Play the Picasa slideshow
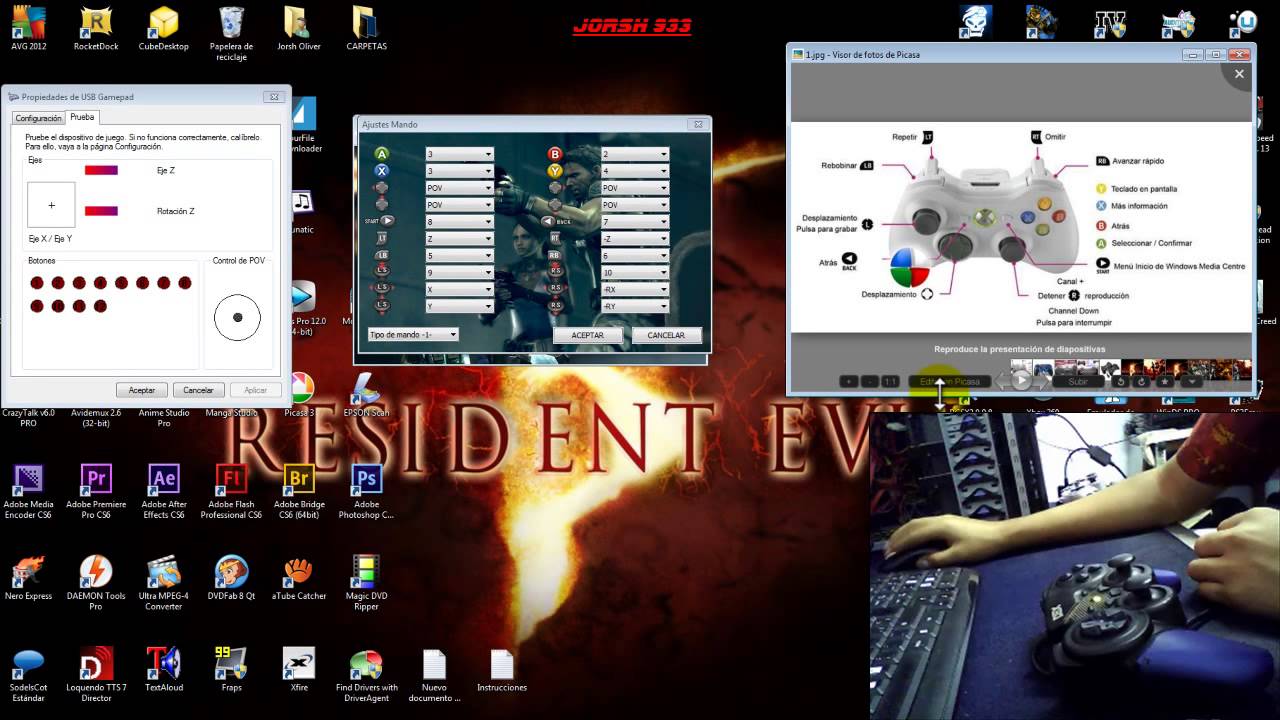 pos(1021,380)
